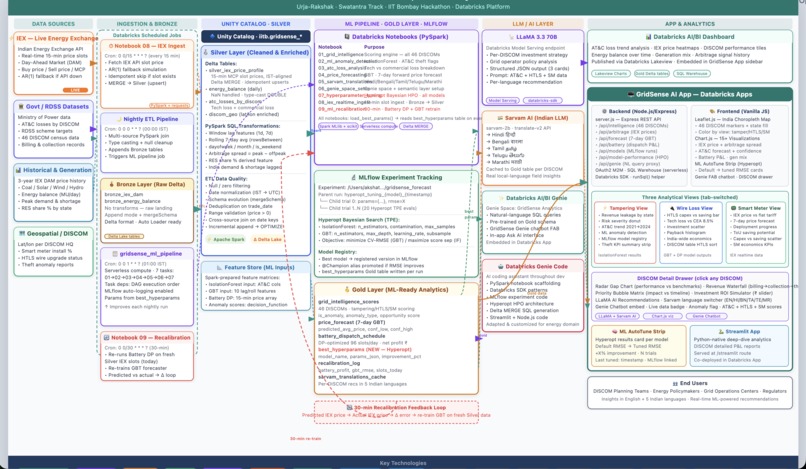Click the Notebook 09 Recalibration icon
The image size is (806, 469).
coord(107,338)
